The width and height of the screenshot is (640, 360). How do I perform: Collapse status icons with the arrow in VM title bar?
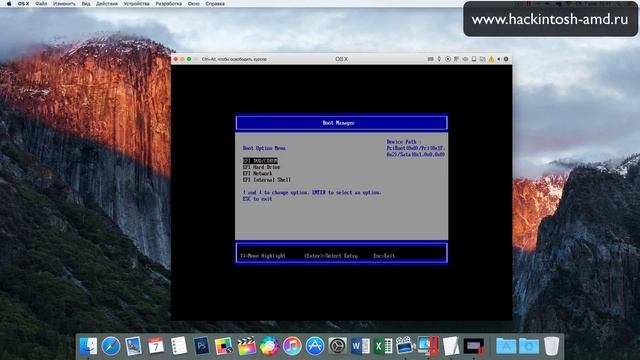tap(498, 59)
